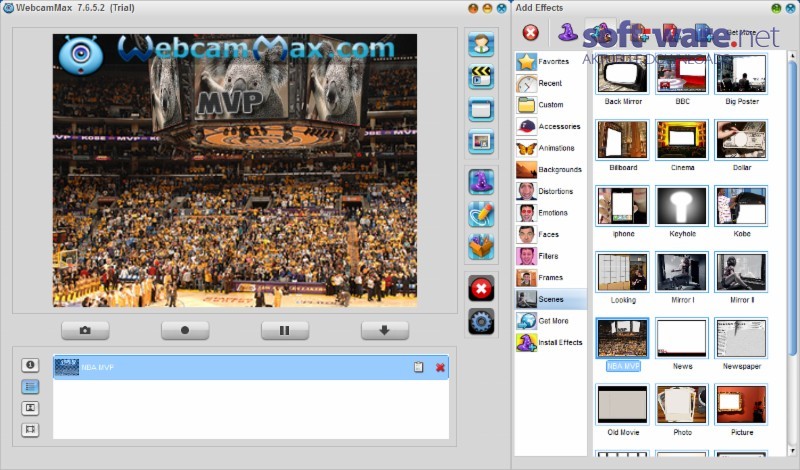This screenshot has width=800, height=470.
Task: Click the info icon left of effect list
Action: pyautogui.click(x=30, y=365)
